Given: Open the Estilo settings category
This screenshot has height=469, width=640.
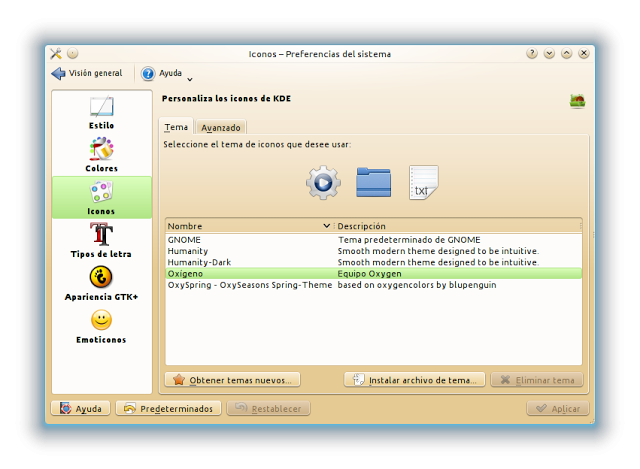Looking at the screenshot, I should (101, 112).
